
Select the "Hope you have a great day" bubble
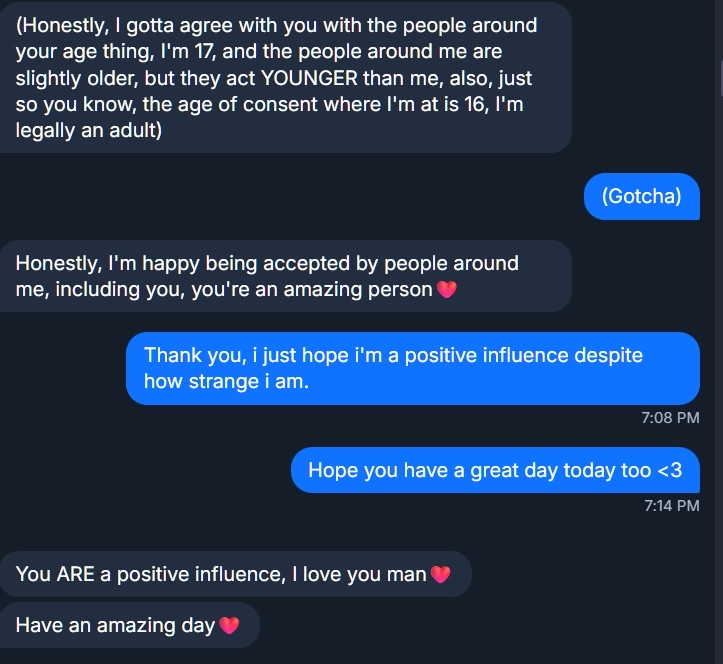494,470
